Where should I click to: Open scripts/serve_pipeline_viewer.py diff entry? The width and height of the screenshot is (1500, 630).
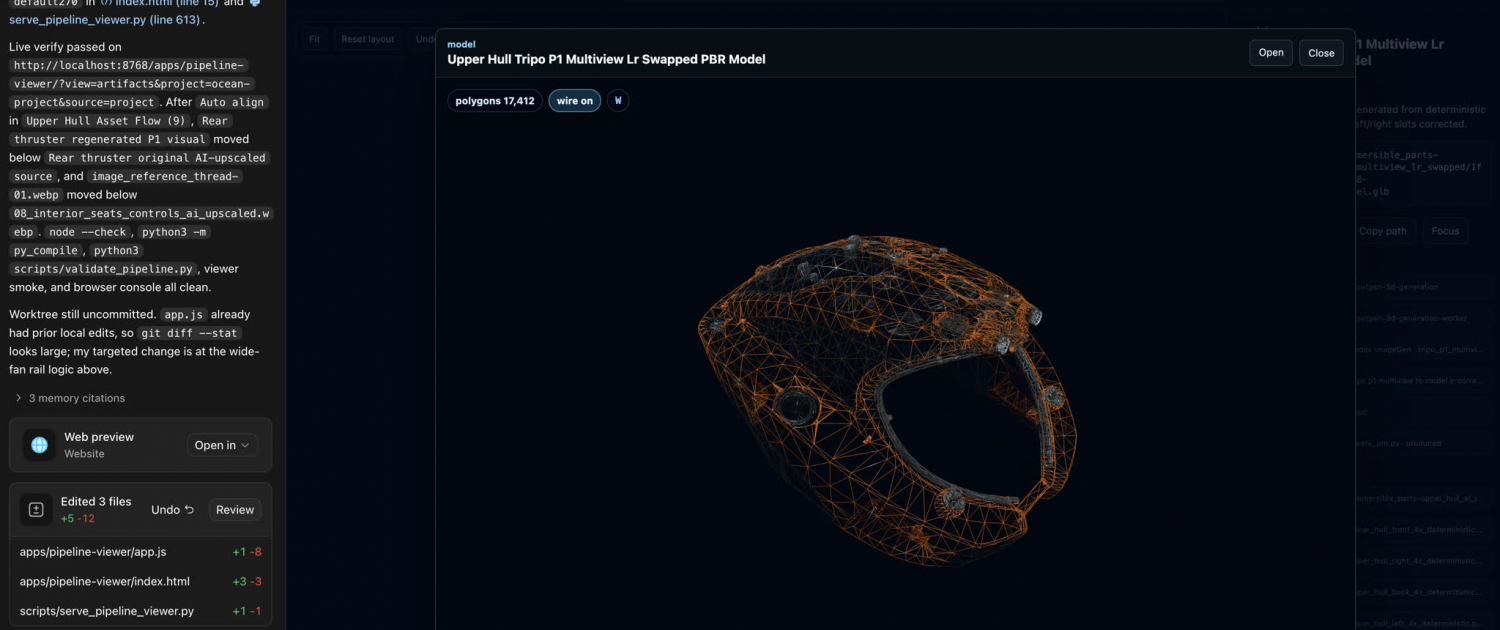(140, 611)
